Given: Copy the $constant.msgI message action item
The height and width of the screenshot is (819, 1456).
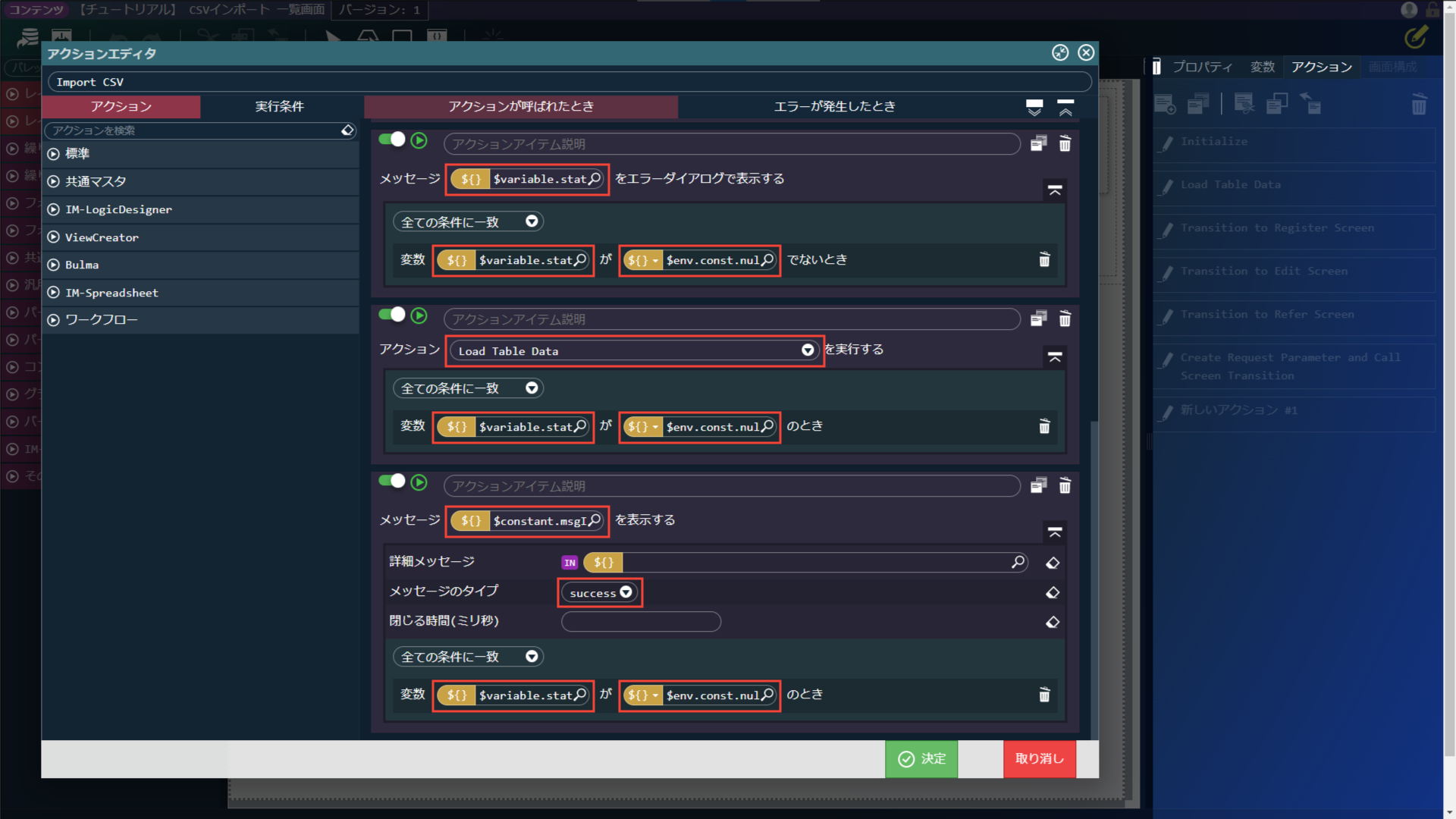Looking at the screenshot, I should (x=1038, y=486).
